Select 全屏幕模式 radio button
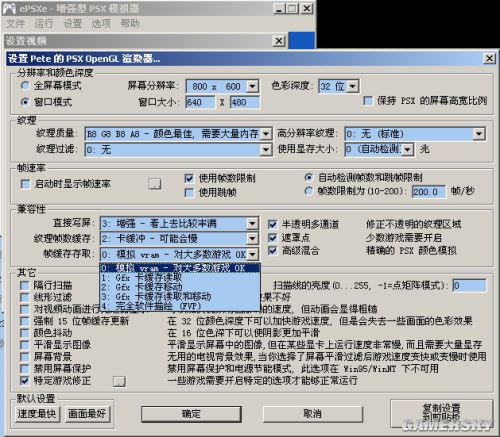500x437 pixels. (x=25, y=86)
